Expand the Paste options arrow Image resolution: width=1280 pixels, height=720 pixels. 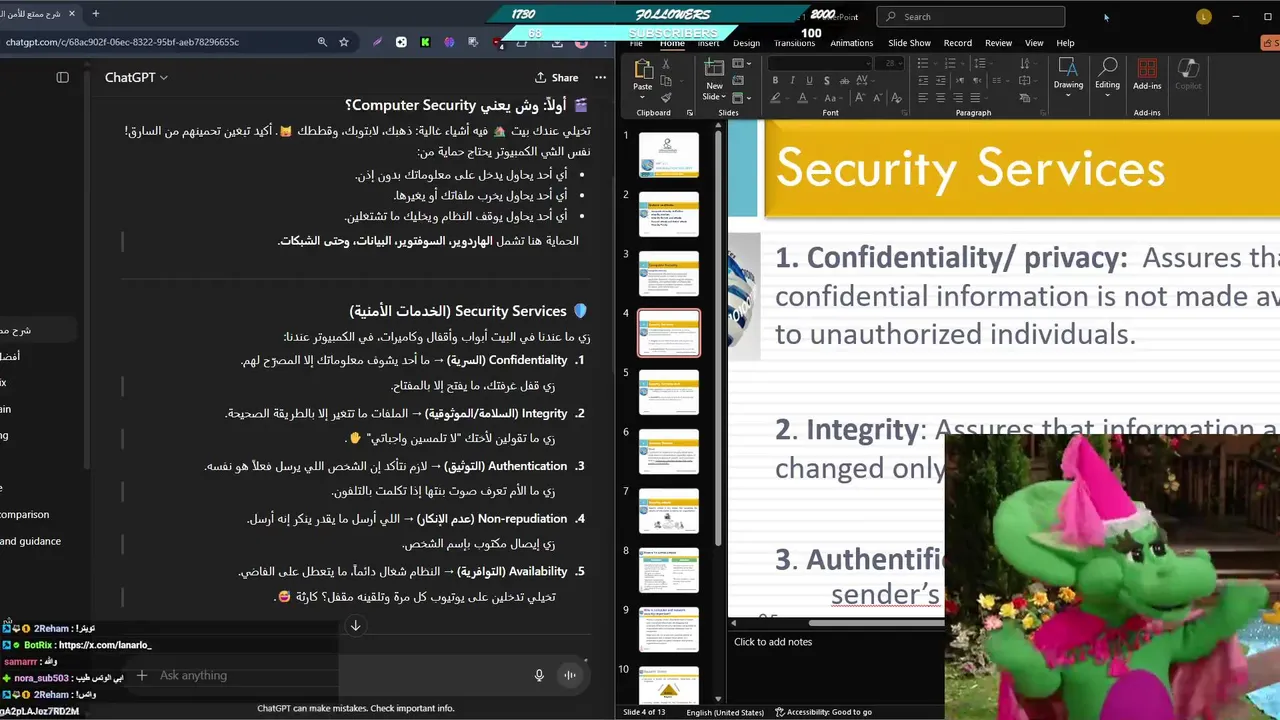(642, 97)
